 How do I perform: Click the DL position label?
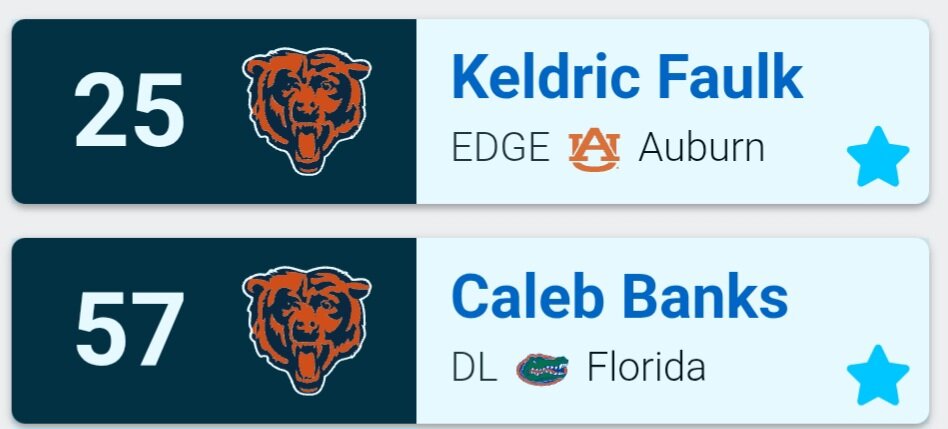point(474,368)
